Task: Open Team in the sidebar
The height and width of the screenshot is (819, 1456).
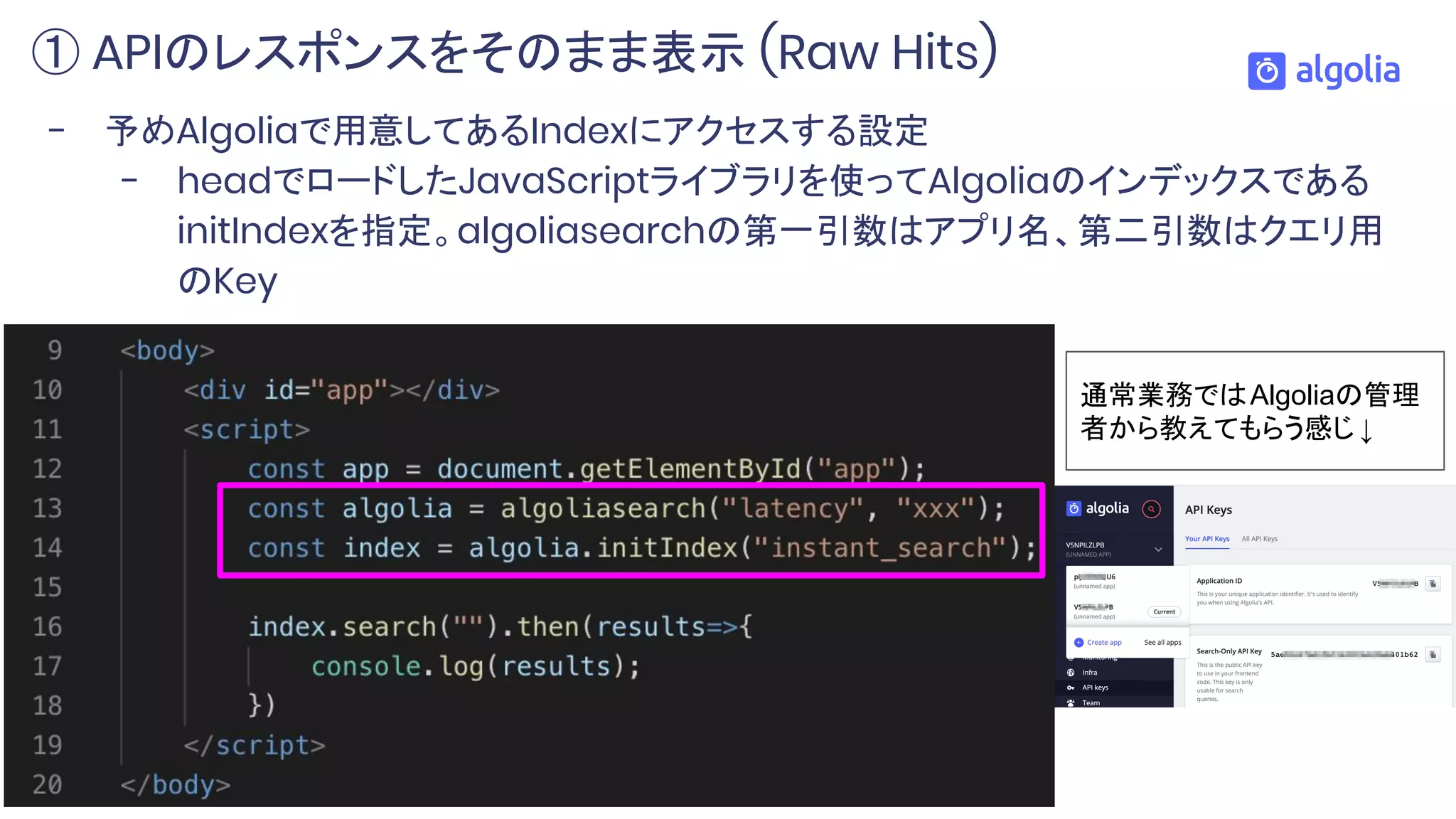Action: click(1091, 702)
